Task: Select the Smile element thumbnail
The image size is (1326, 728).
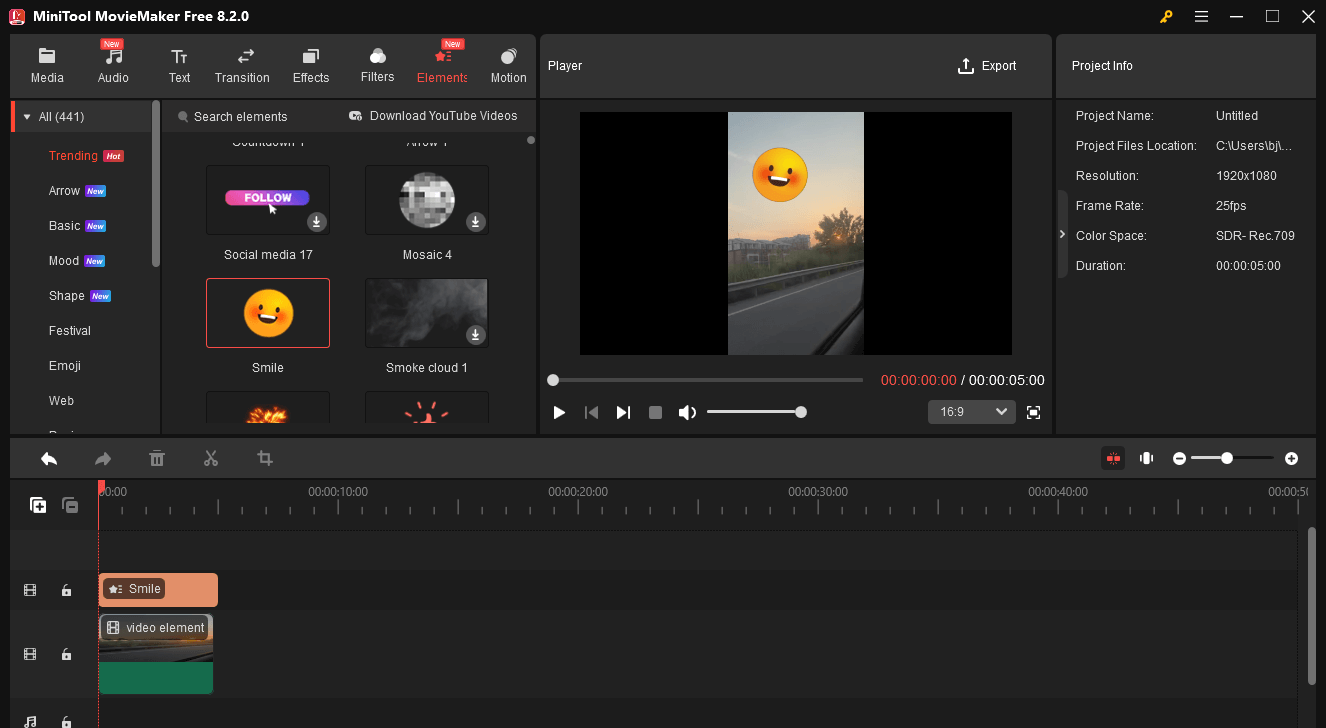Action: tap(268, 313)
